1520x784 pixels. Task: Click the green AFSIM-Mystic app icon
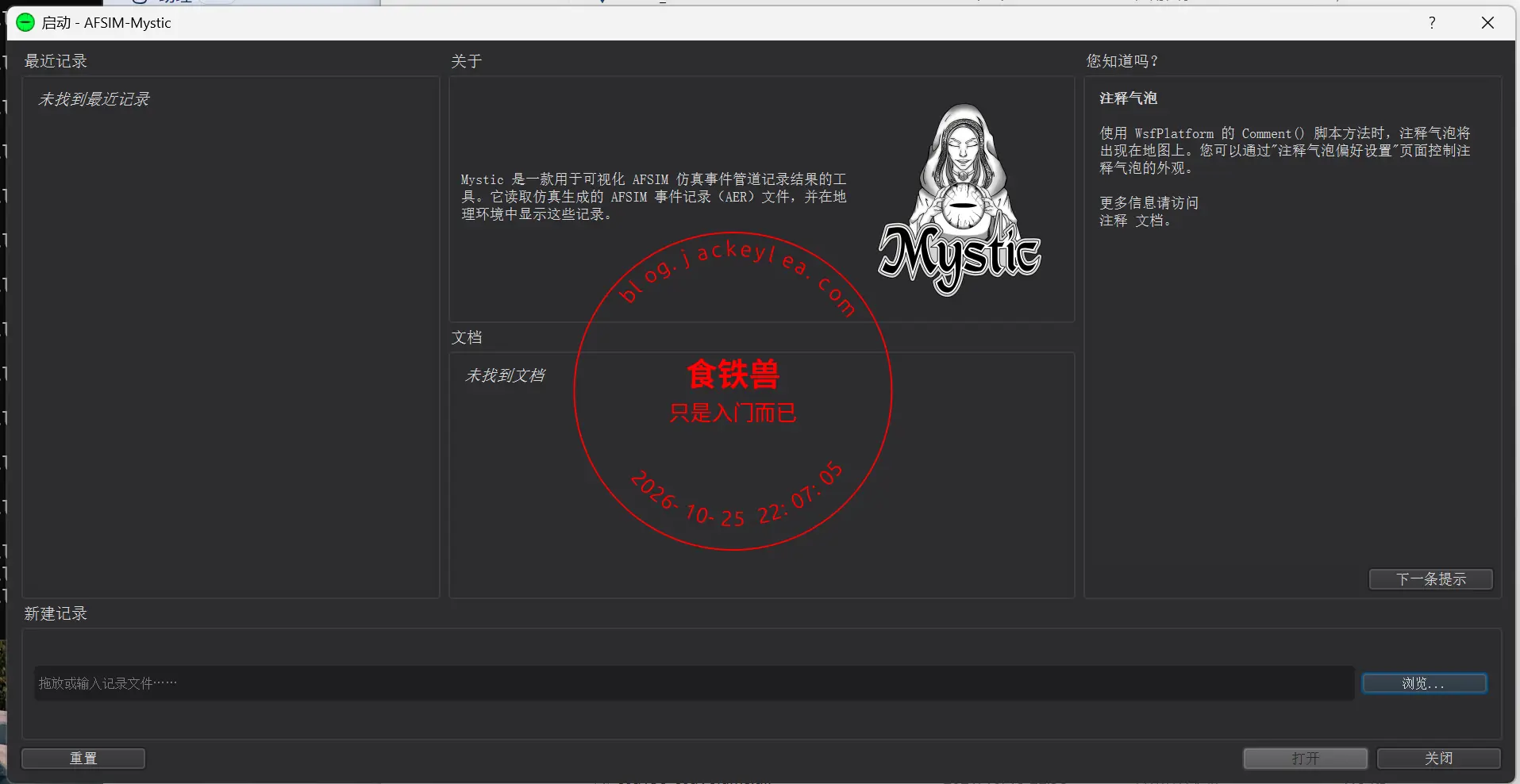pyautogui.click(x=25, y=22)
